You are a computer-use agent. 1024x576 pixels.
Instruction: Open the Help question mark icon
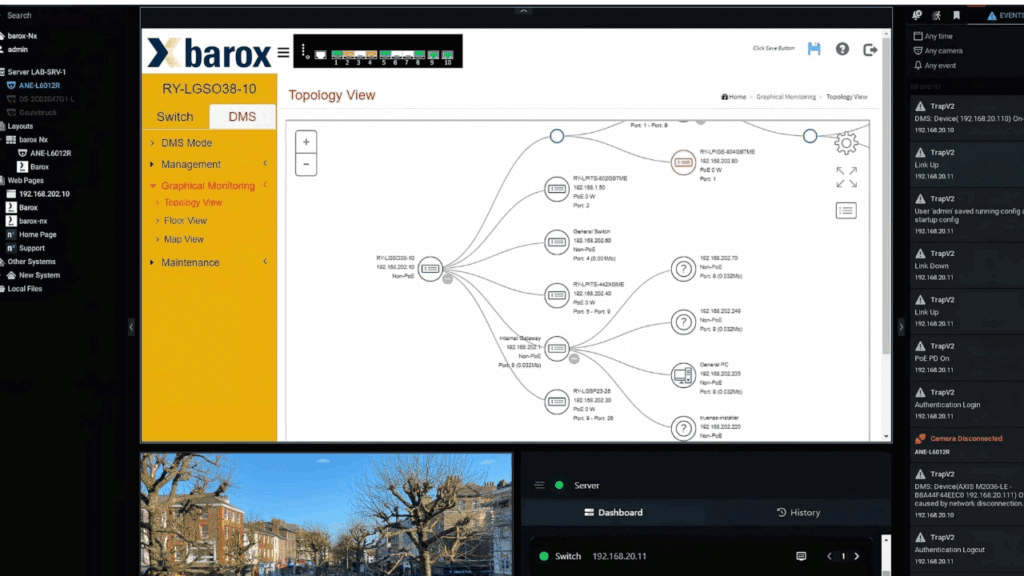point(842,49)
